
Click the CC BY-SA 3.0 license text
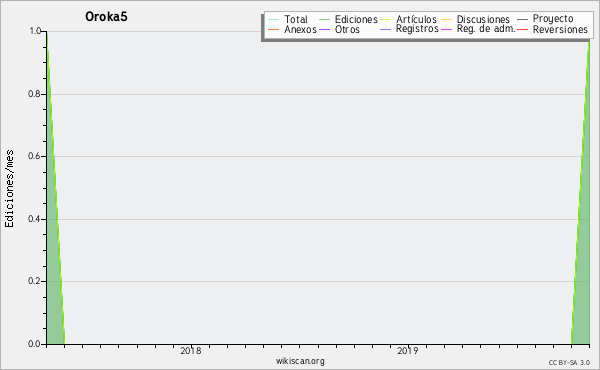[569, 363]
